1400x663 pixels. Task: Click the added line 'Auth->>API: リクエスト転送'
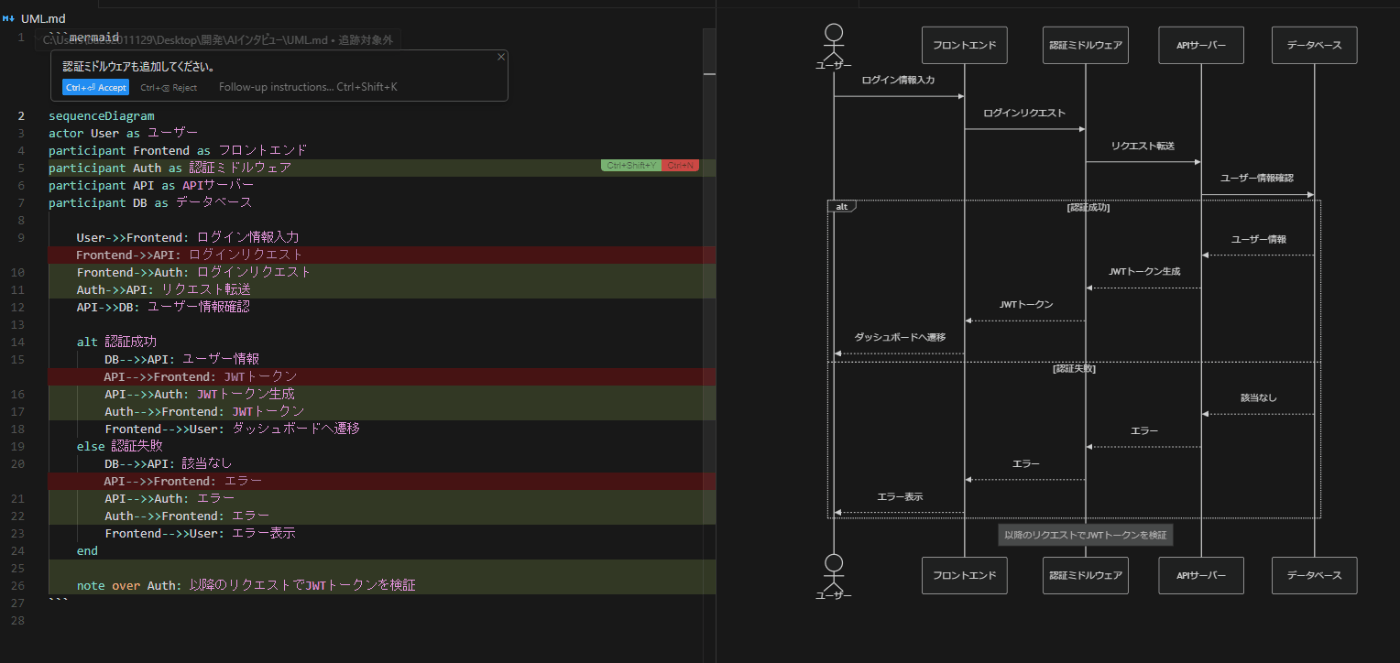163,290
